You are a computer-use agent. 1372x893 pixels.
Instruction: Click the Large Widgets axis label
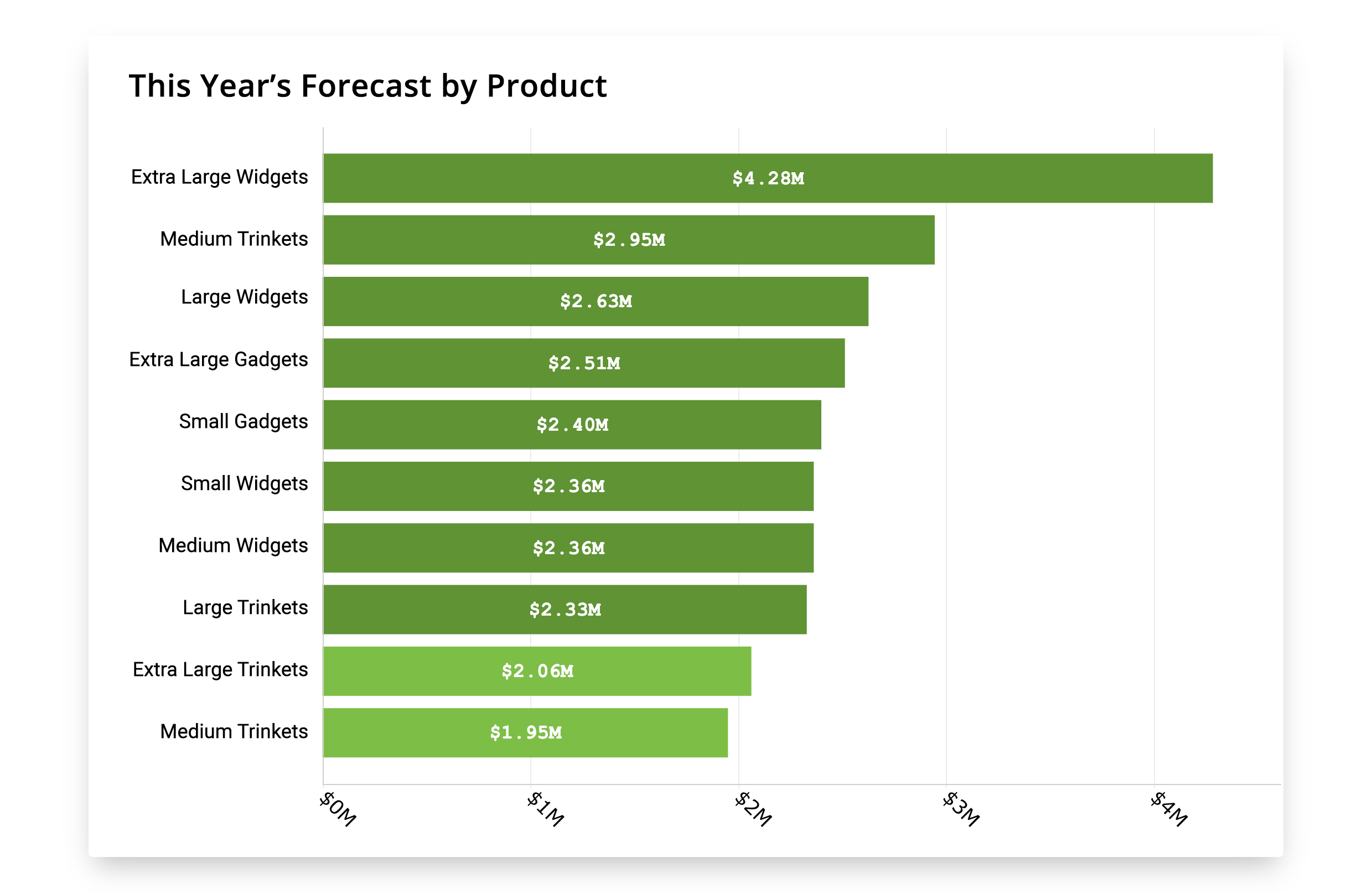pyautogui.click(x=244, y=297)
